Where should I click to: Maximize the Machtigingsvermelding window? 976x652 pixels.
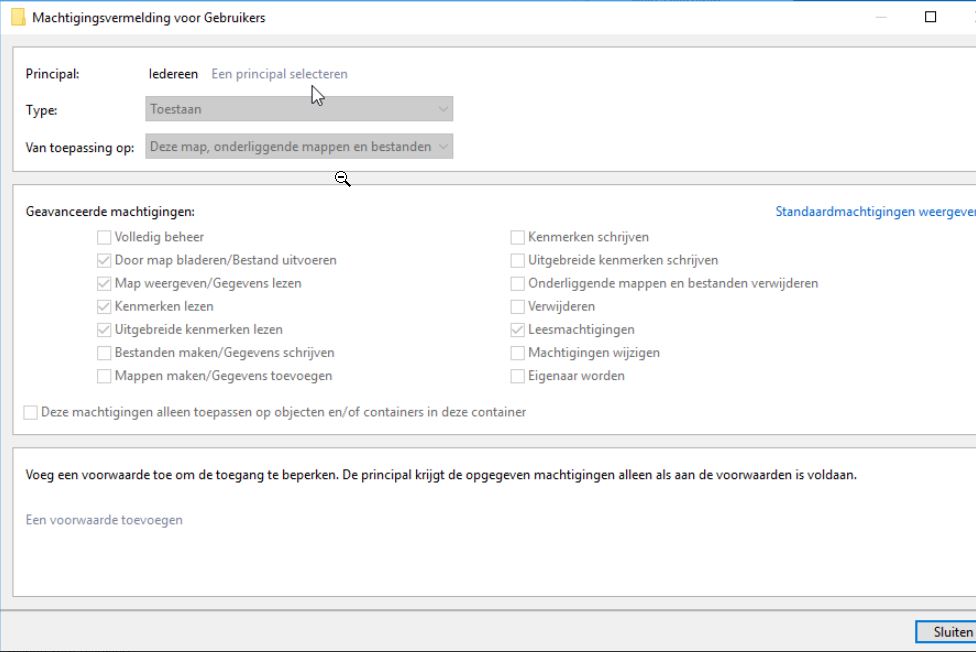931,17
